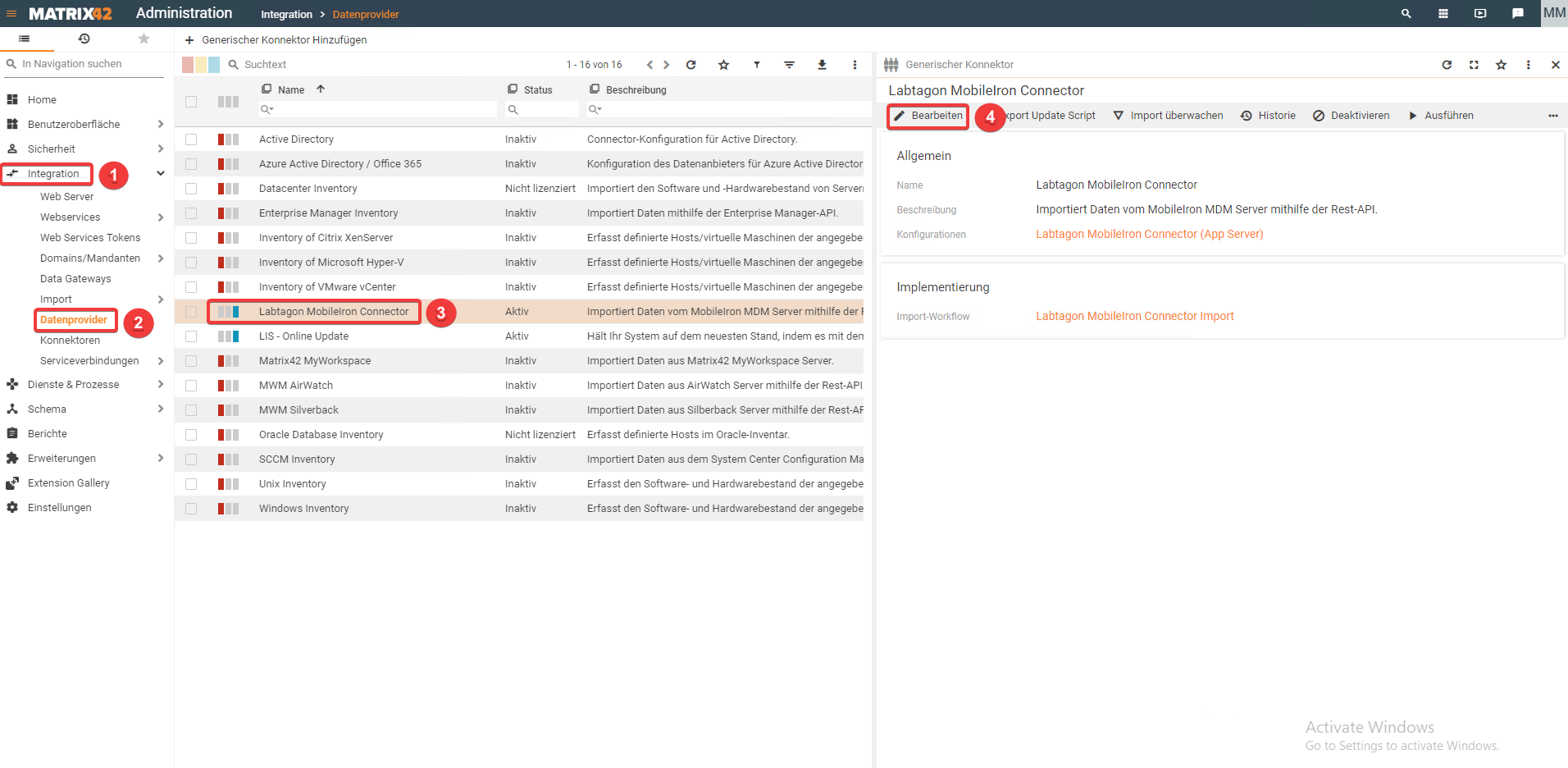
Task: Expand the Import submenu arrow
Action: coord(160,299)
